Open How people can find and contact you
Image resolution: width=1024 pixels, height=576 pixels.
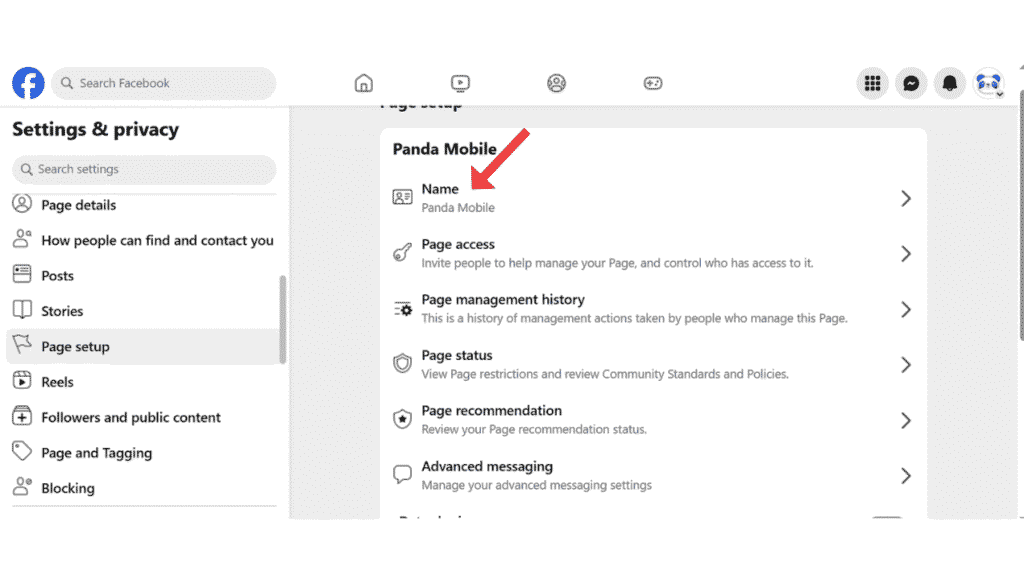point(142,240)
